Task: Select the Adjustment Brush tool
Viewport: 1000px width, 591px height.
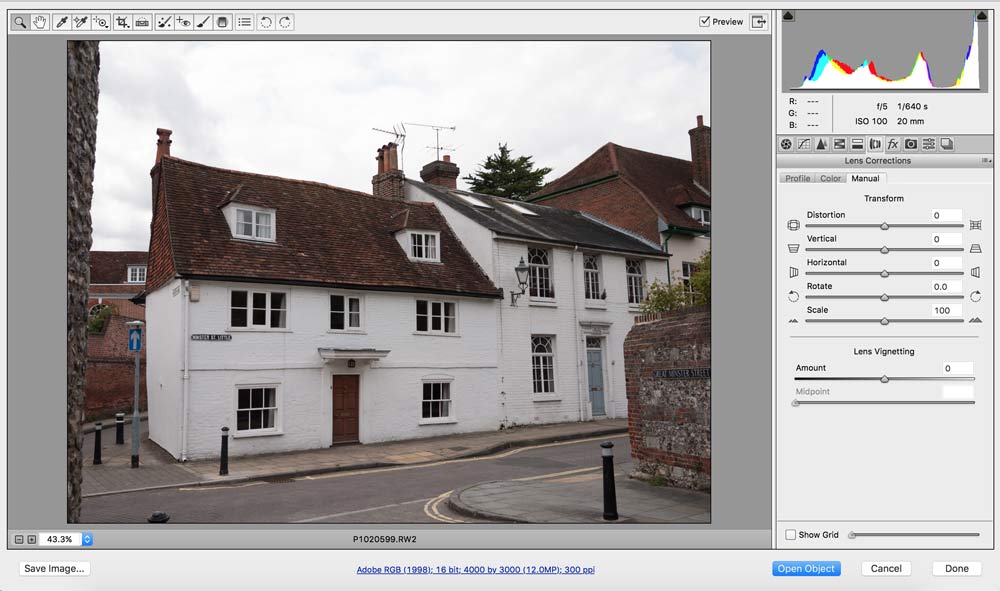Action: tap(203, 22)
